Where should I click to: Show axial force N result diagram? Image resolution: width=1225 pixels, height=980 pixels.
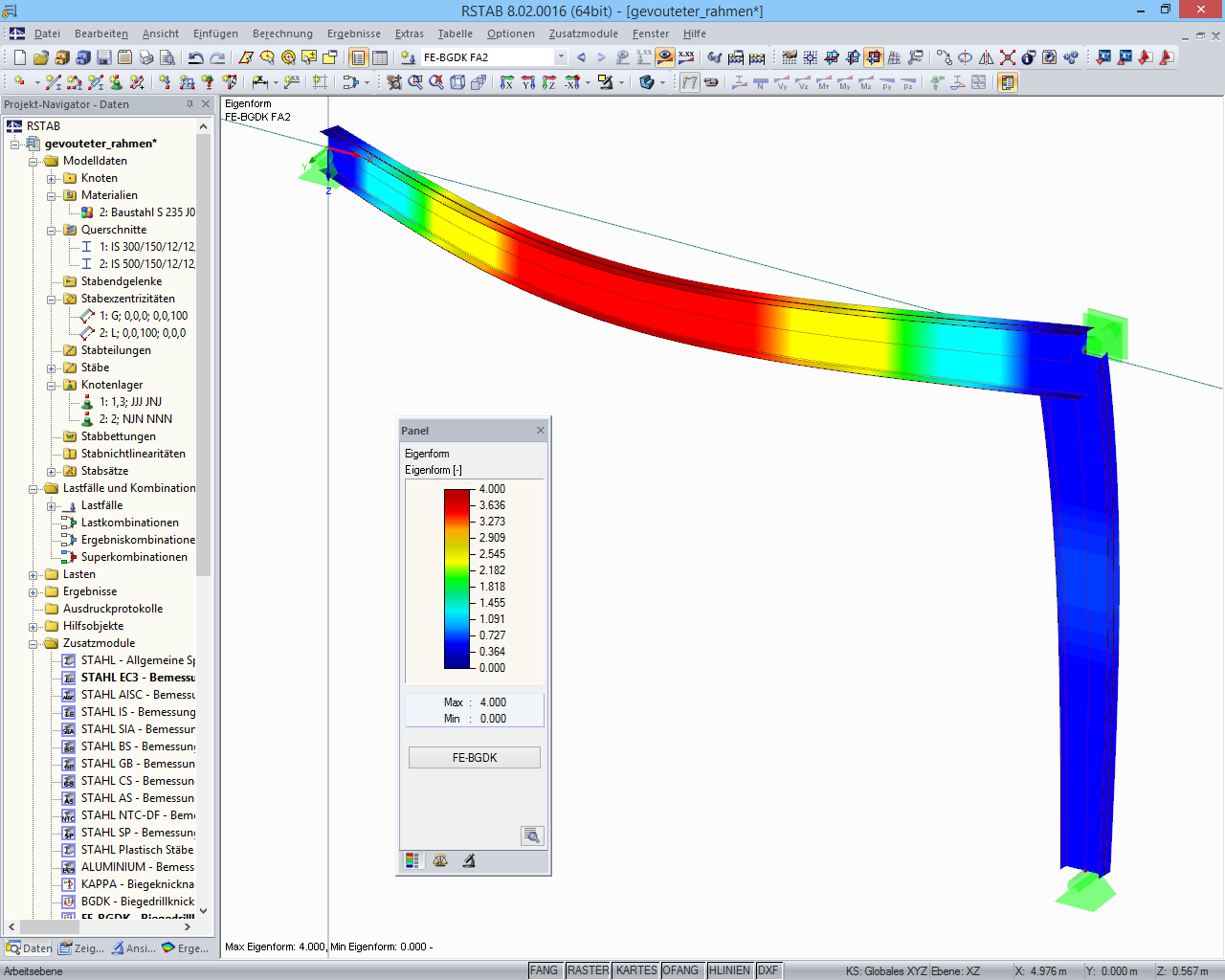761,82
